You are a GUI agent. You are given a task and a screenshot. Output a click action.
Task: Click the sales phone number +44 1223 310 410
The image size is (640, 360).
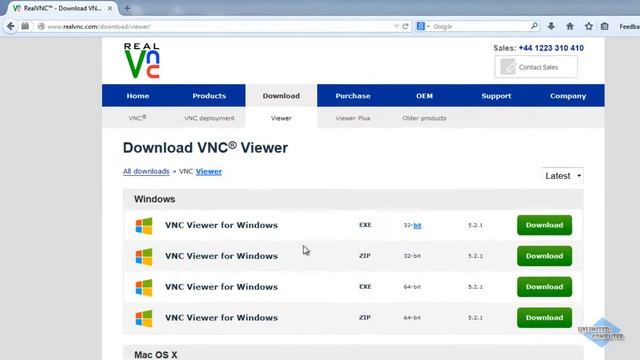click(x=551, y=48)
